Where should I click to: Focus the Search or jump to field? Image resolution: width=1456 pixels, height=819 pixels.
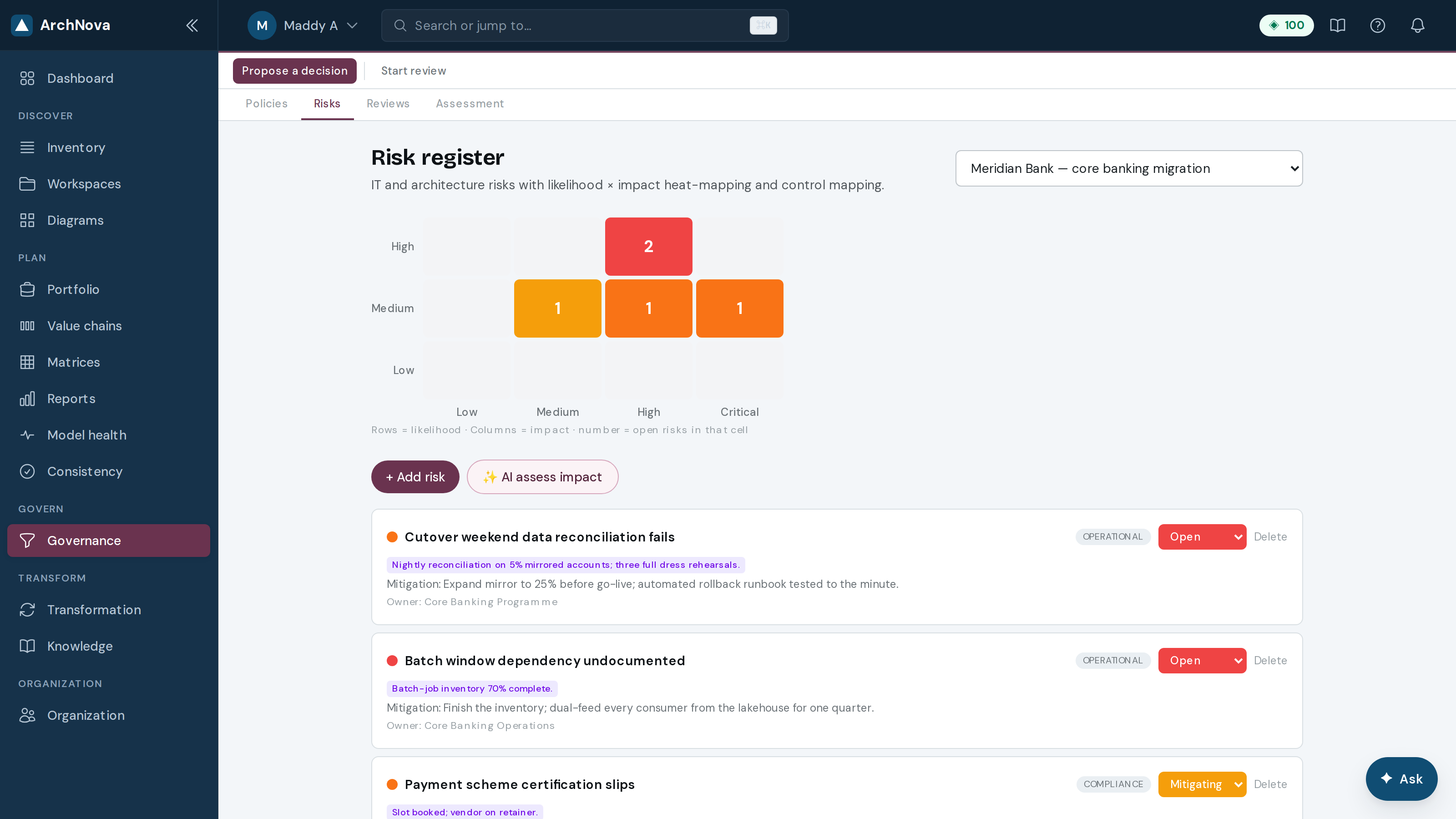(x=584, y=25)
